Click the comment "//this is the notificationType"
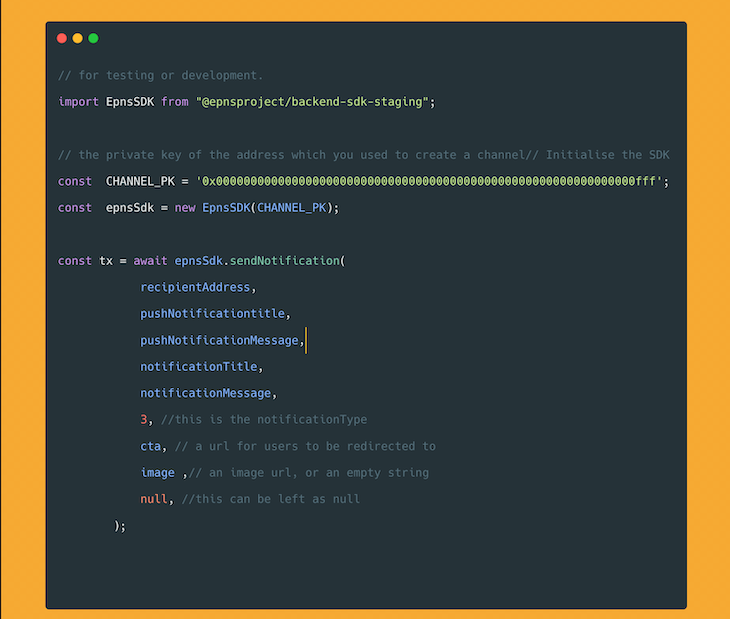 pos(264,420)
